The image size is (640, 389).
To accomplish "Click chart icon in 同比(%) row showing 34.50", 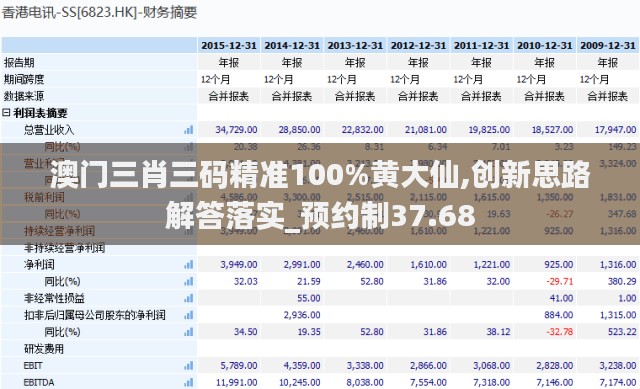I will [x=189, y=332].
